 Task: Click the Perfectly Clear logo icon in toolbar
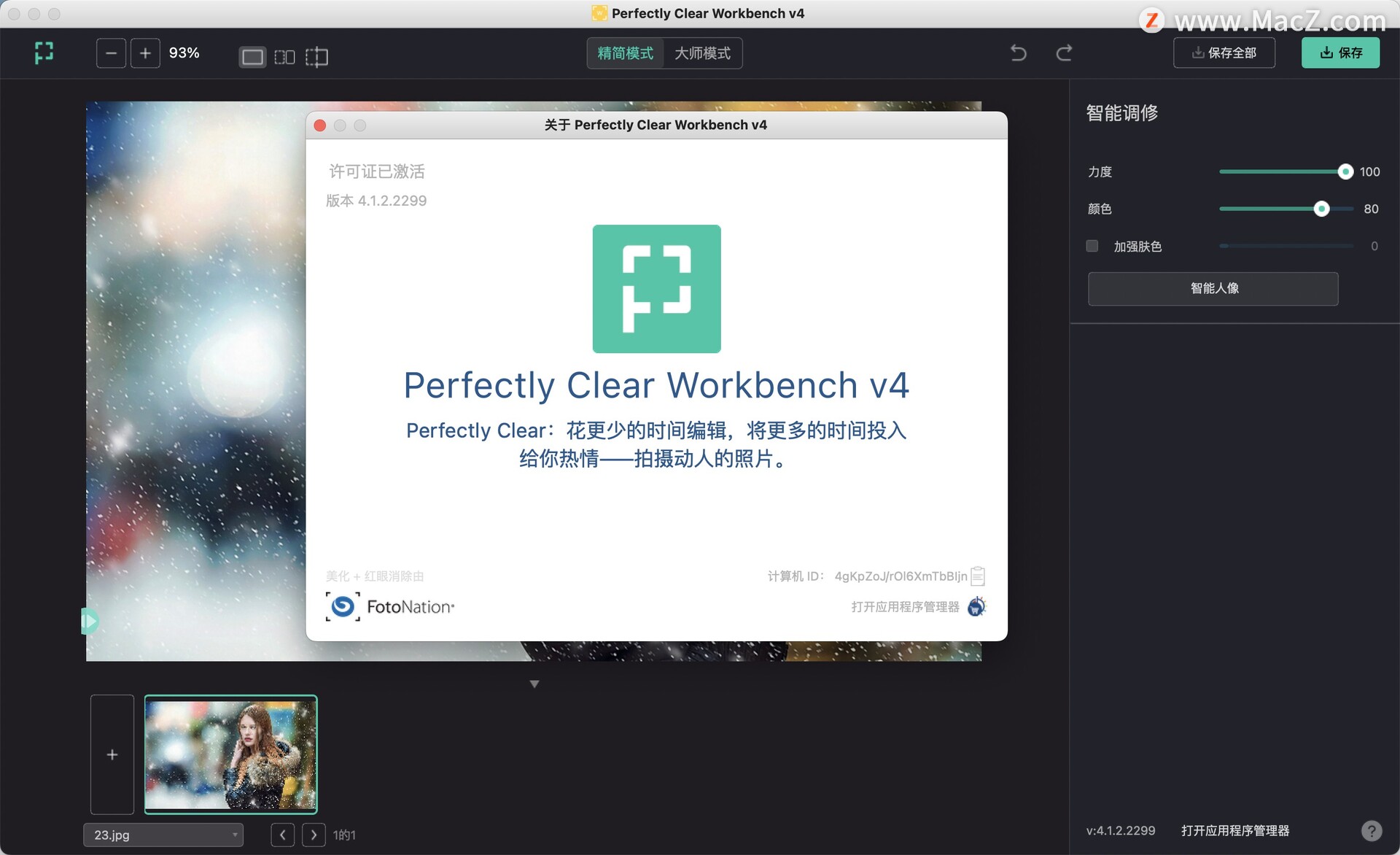tap(44, 53)
